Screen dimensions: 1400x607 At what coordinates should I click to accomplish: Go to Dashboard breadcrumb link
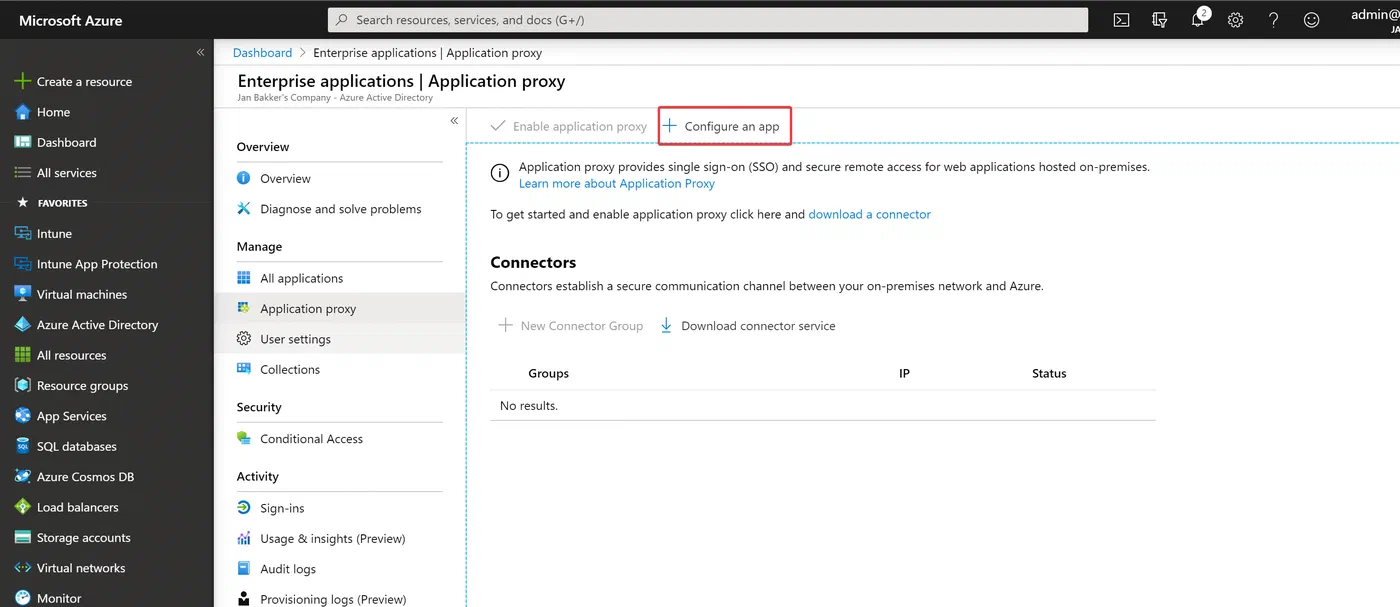click(262, 53)
